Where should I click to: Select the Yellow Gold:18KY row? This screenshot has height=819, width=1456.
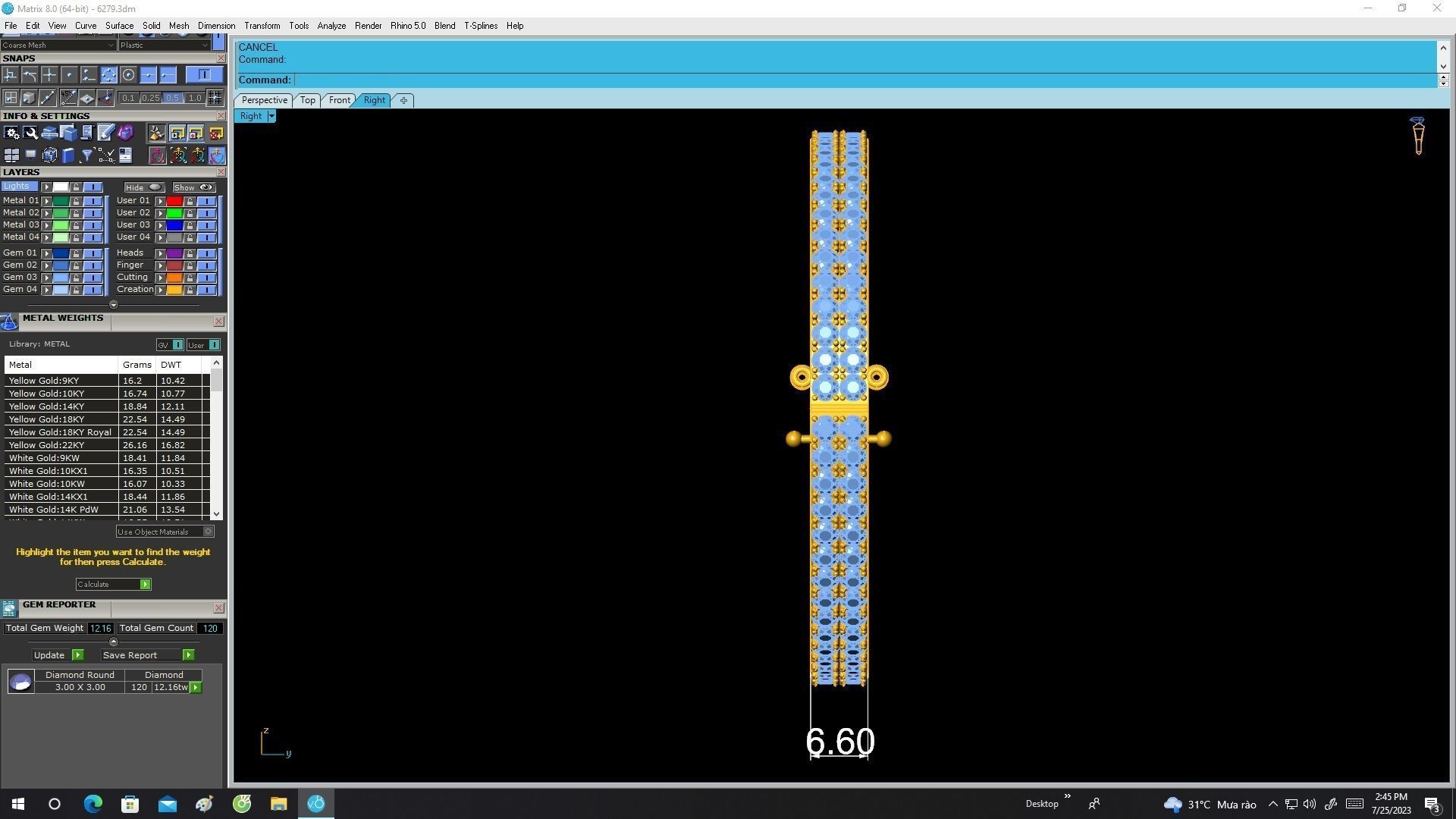click(46, 419)
